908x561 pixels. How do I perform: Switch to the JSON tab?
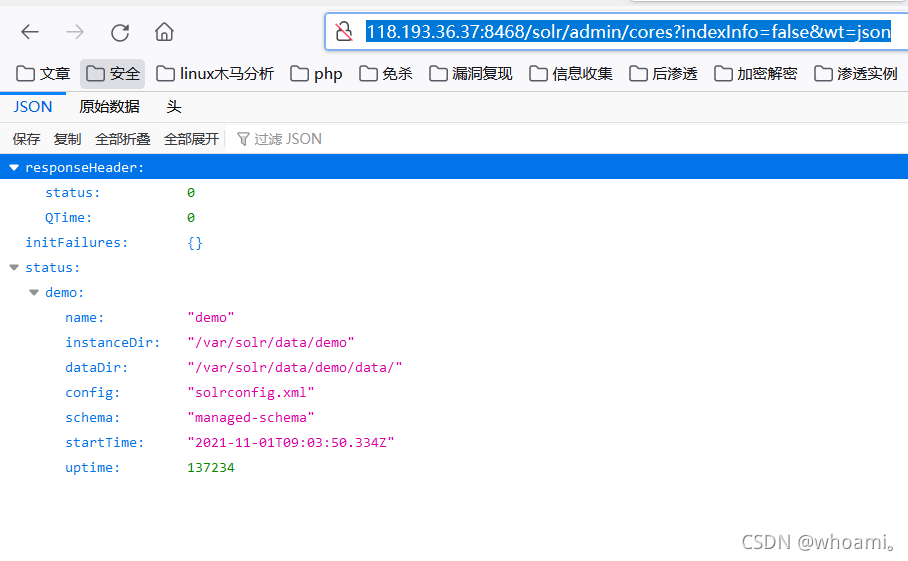(33, 107)
